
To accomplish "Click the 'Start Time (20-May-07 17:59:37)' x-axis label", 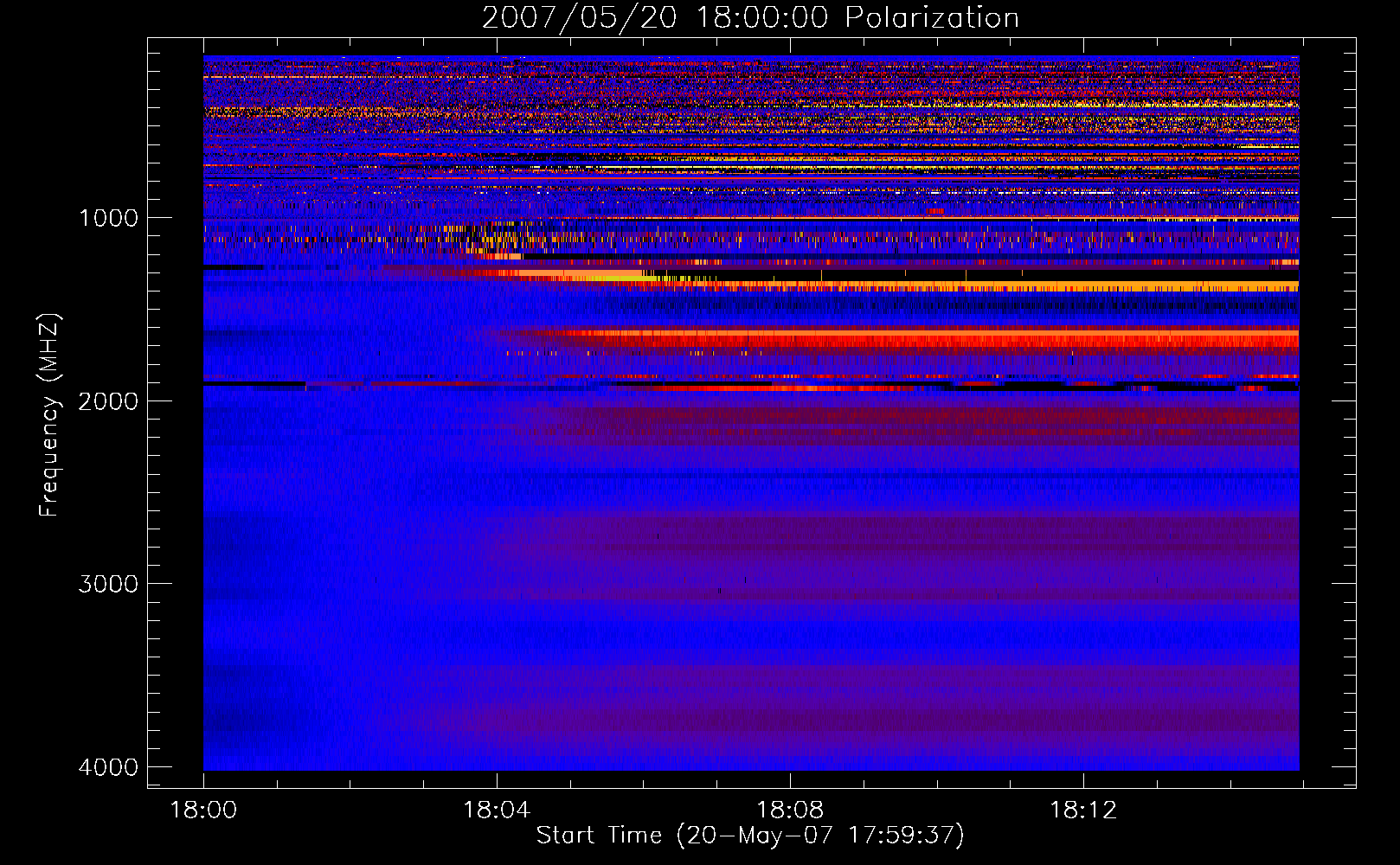I will [750, 836].
